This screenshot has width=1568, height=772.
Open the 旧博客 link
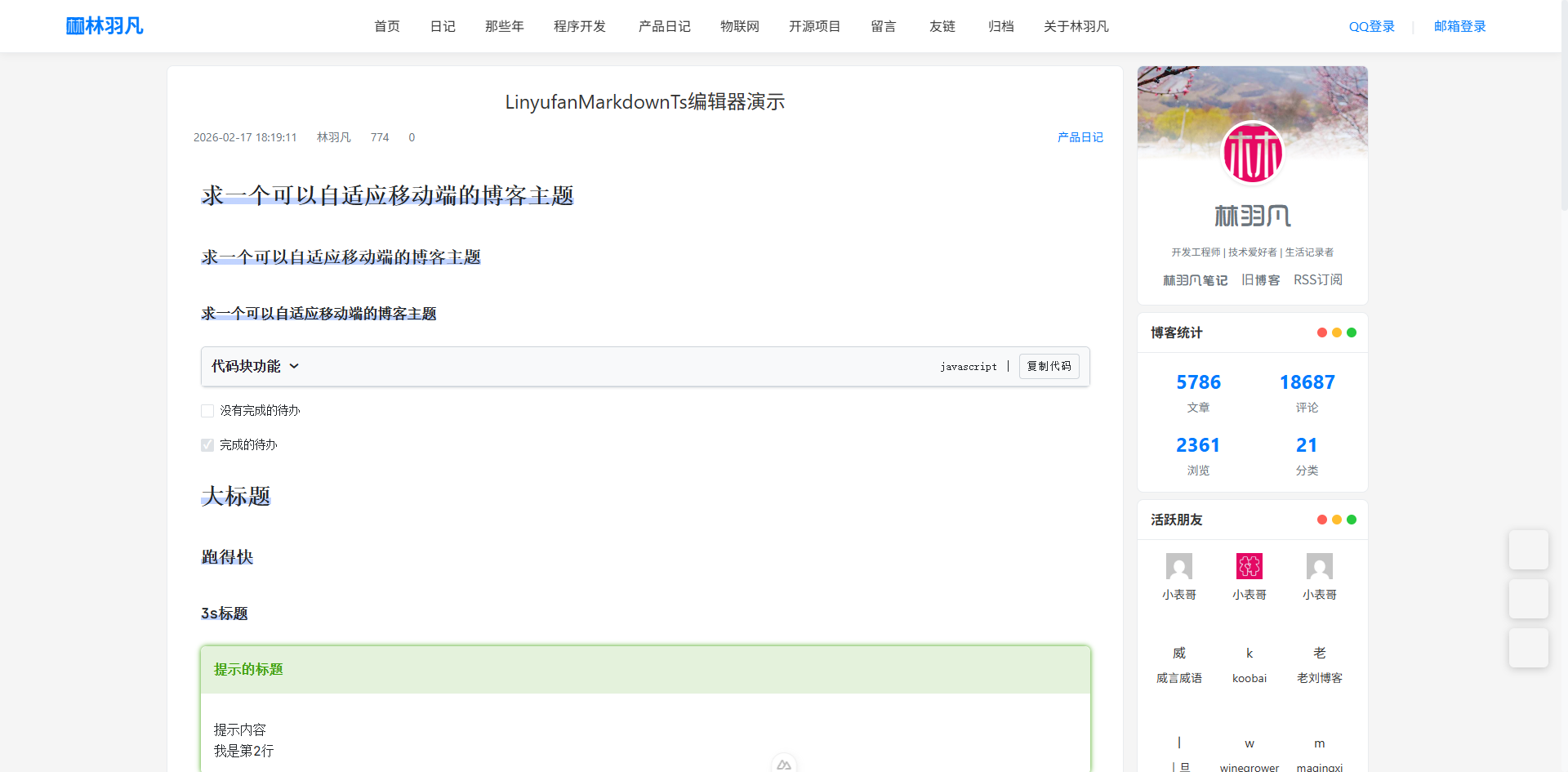click(1261, 280)
